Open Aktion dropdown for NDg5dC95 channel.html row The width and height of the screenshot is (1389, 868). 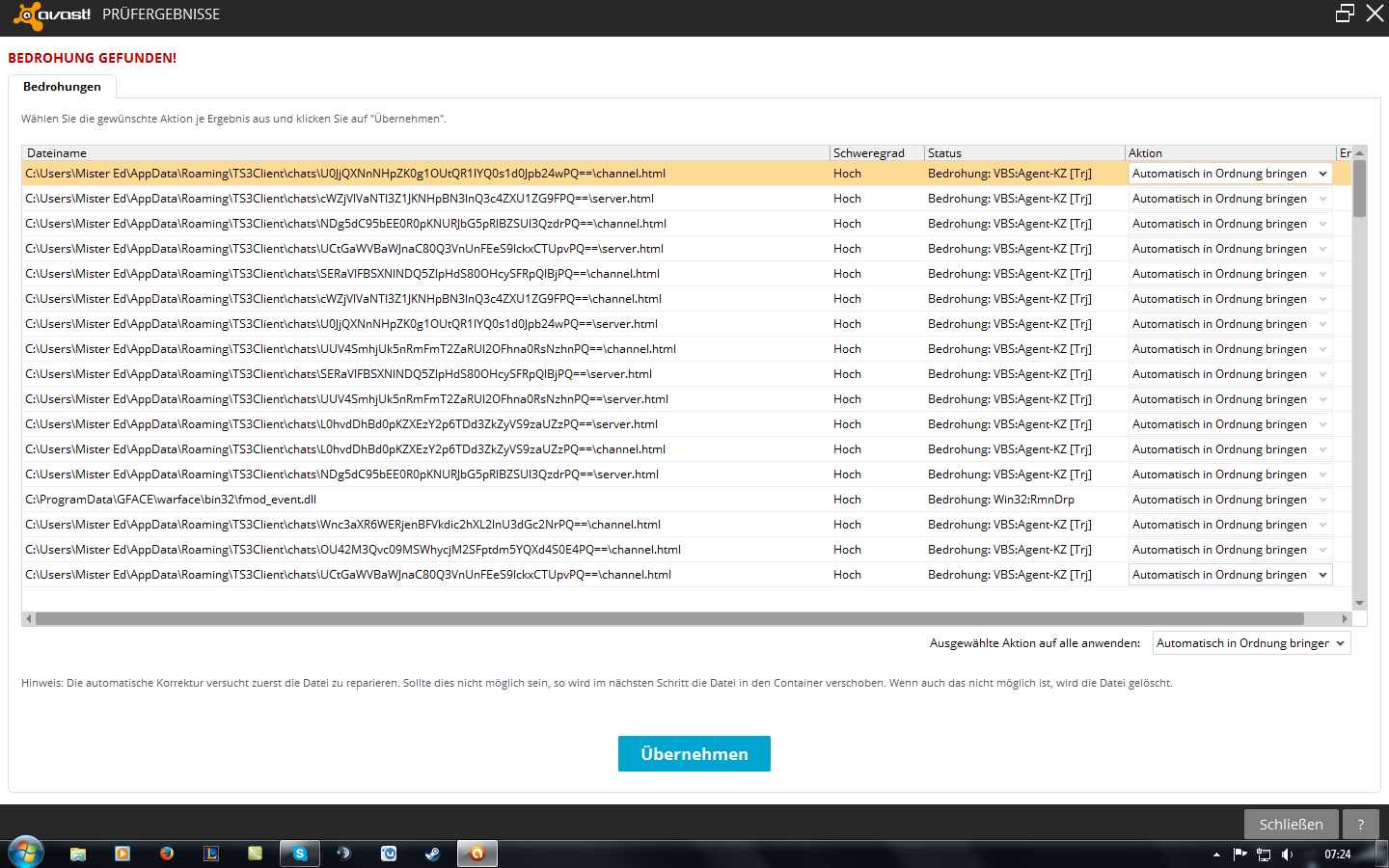(1230, 224)
